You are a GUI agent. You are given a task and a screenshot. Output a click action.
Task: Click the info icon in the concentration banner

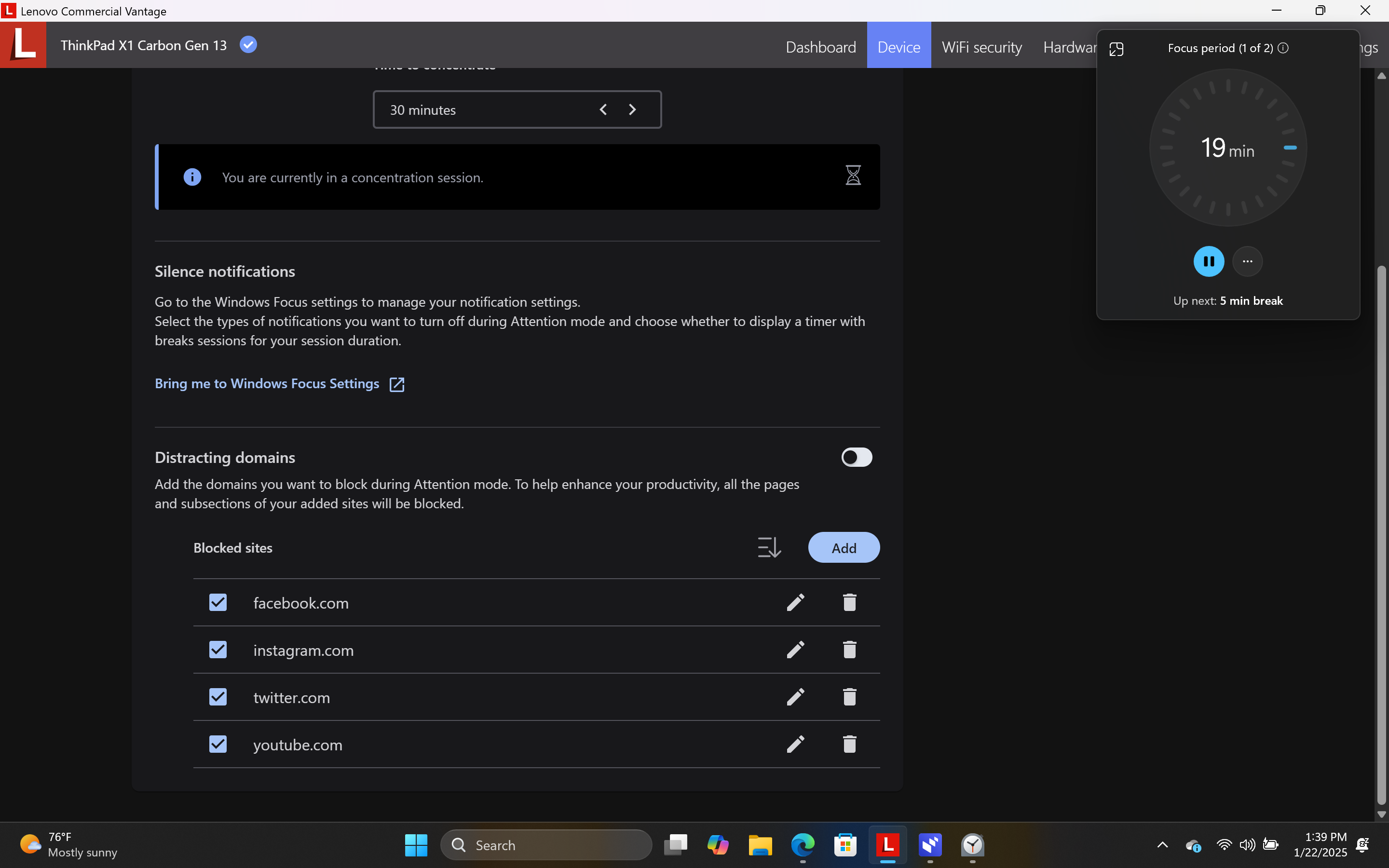click(x=192, y=177)
